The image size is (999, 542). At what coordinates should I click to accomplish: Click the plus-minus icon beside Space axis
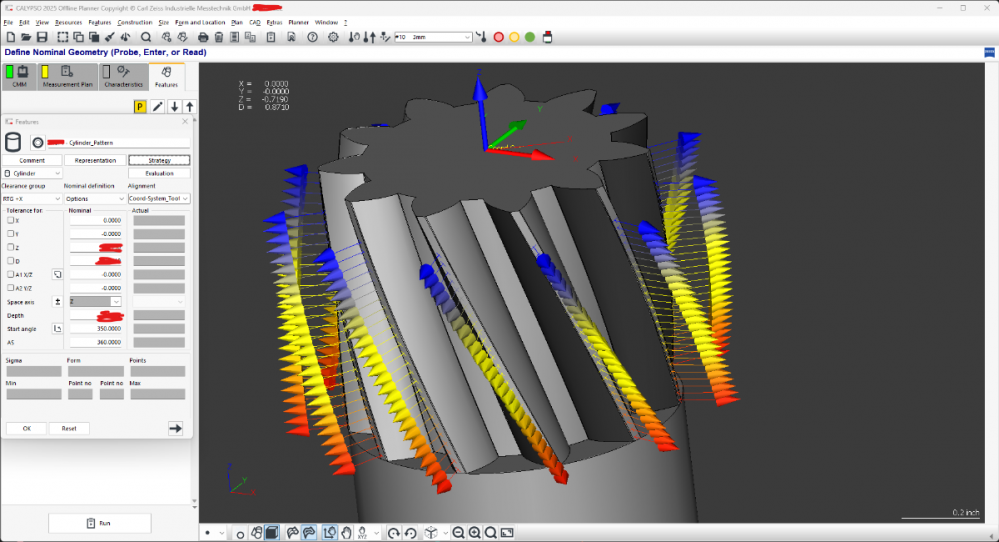pos(57,302)
